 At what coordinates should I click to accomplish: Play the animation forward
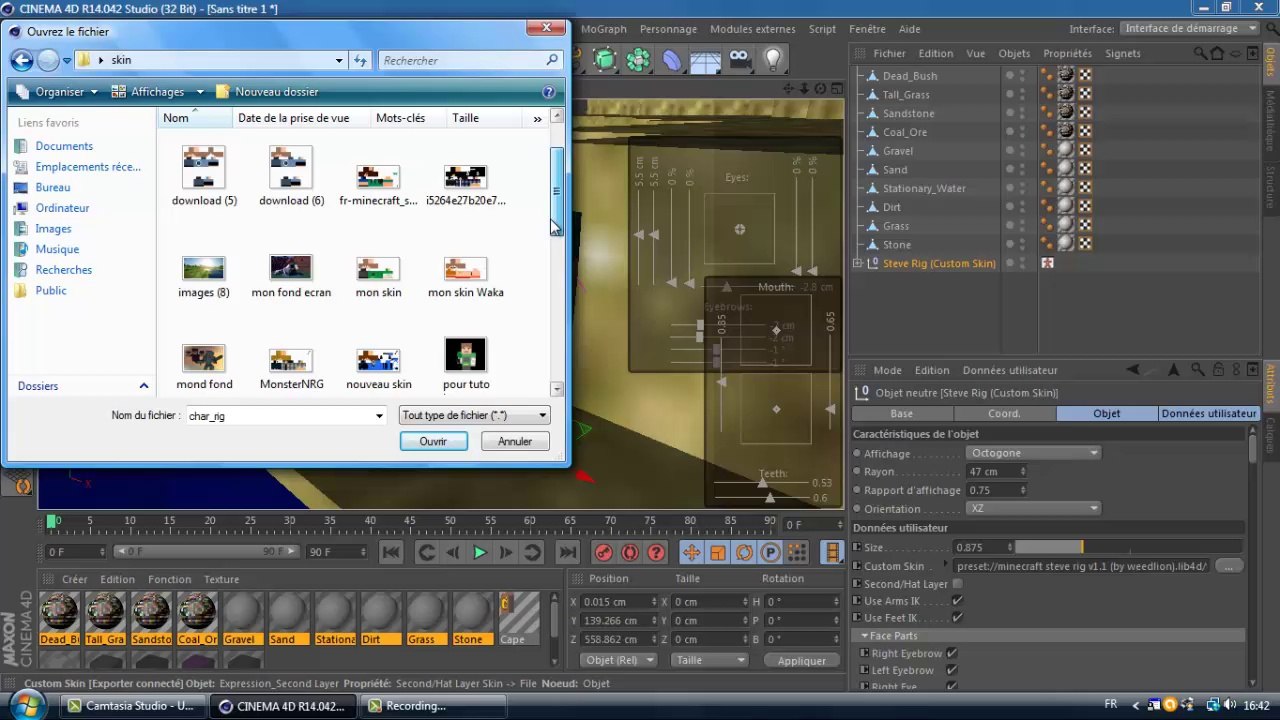(x=480, y=552)
